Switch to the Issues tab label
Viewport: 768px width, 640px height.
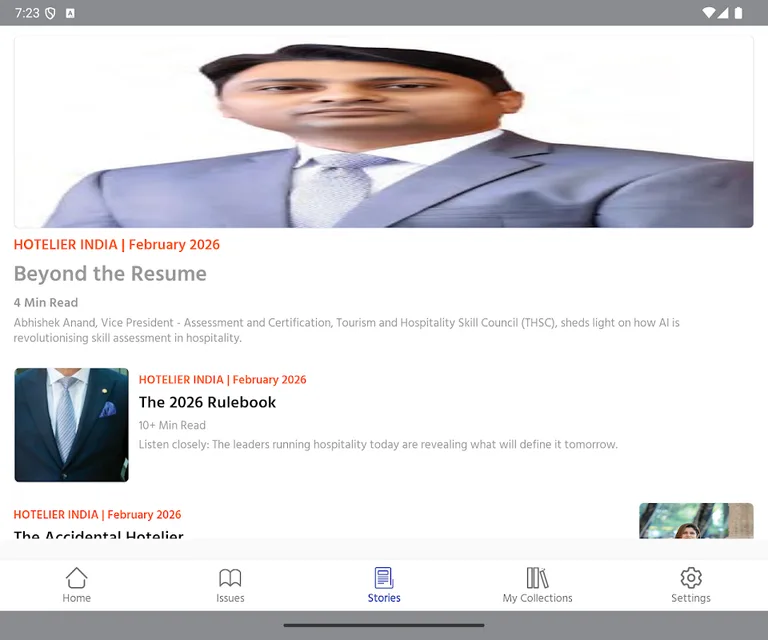pos(230,598)
